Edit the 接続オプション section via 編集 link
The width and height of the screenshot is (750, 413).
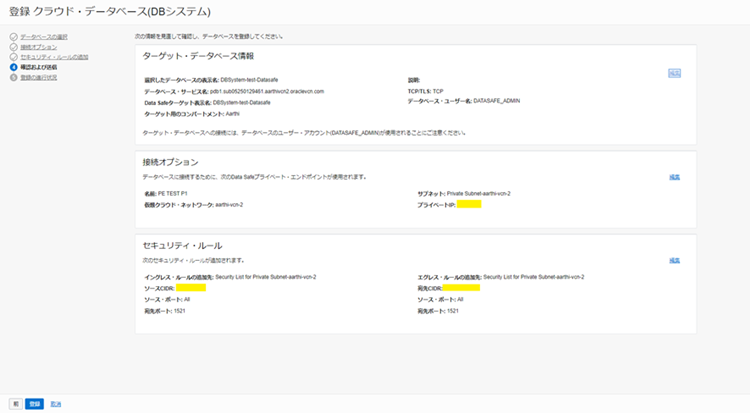tap(674, 177)
